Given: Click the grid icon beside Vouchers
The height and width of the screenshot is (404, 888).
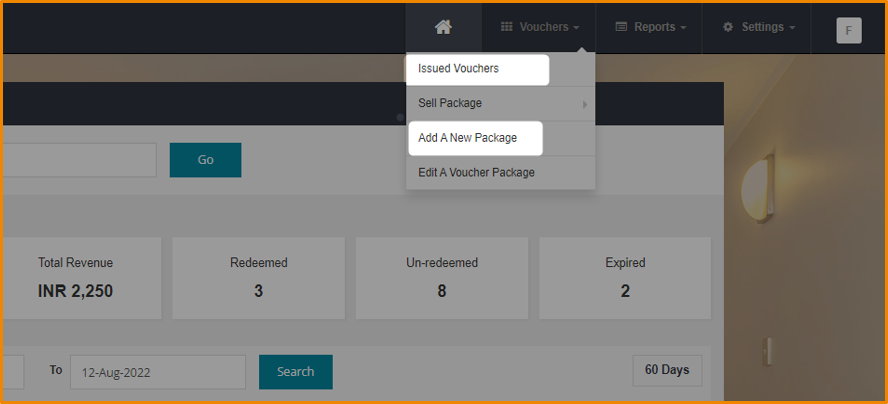Looking at the screenshot, I should (x=506, y=28).
